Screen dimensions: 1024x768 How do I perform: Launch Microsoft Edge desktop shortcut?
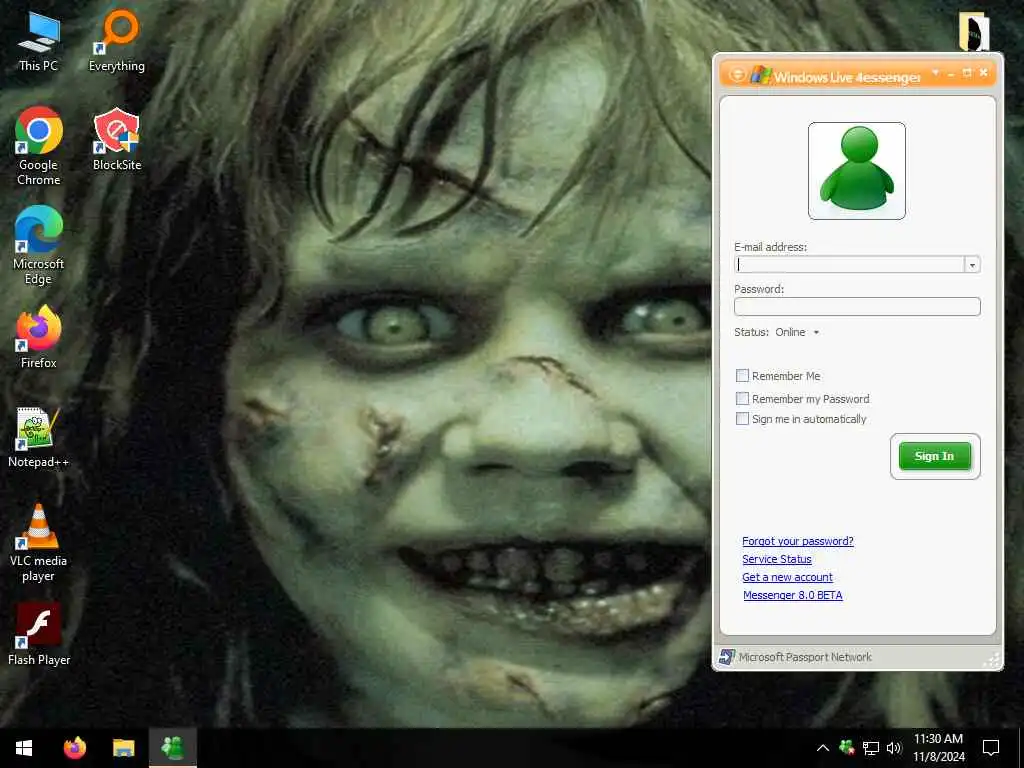click(39, 245)
